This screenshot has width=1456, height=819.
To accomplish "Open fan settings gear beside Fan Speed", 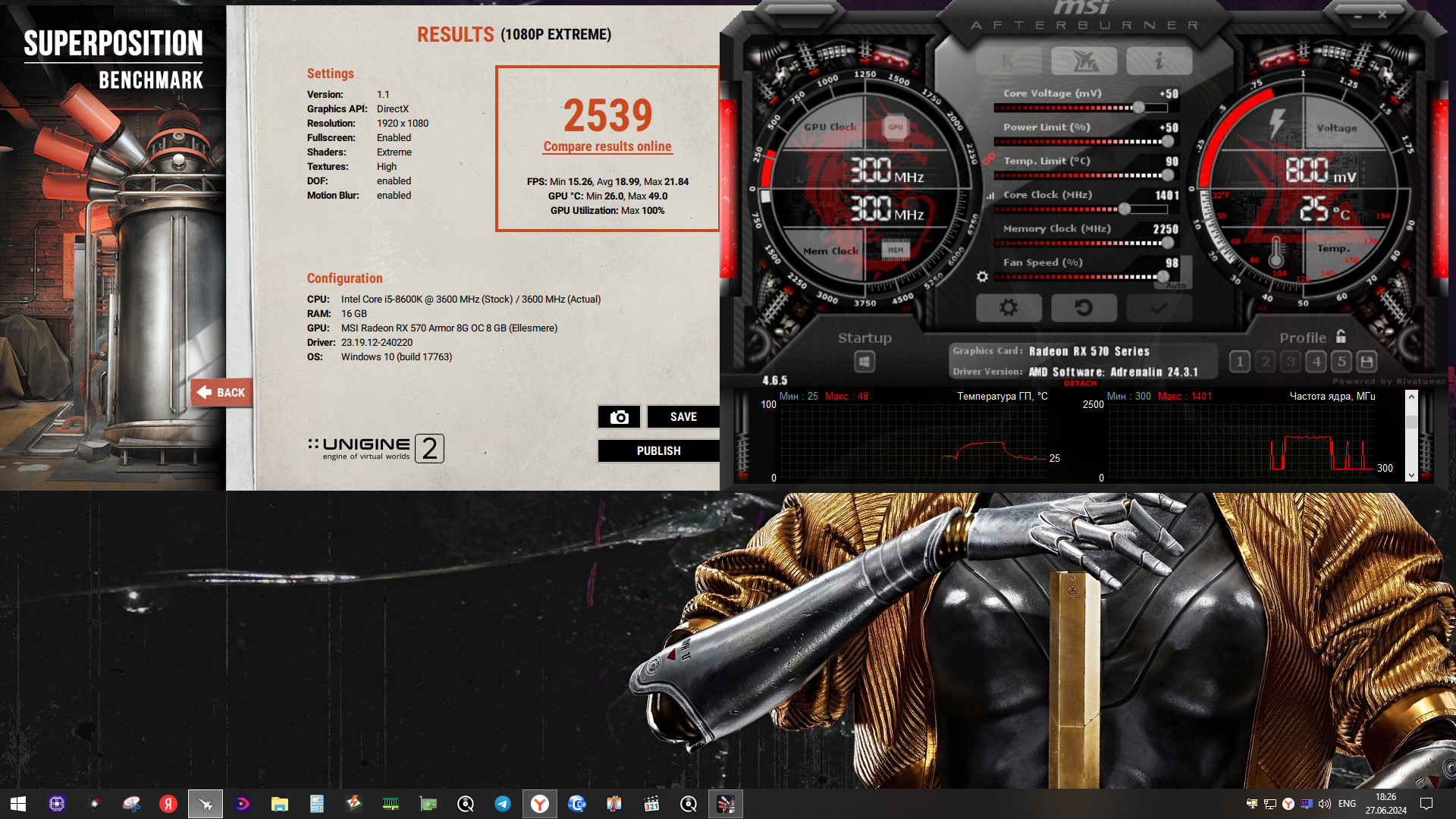I will coord(982,277).
